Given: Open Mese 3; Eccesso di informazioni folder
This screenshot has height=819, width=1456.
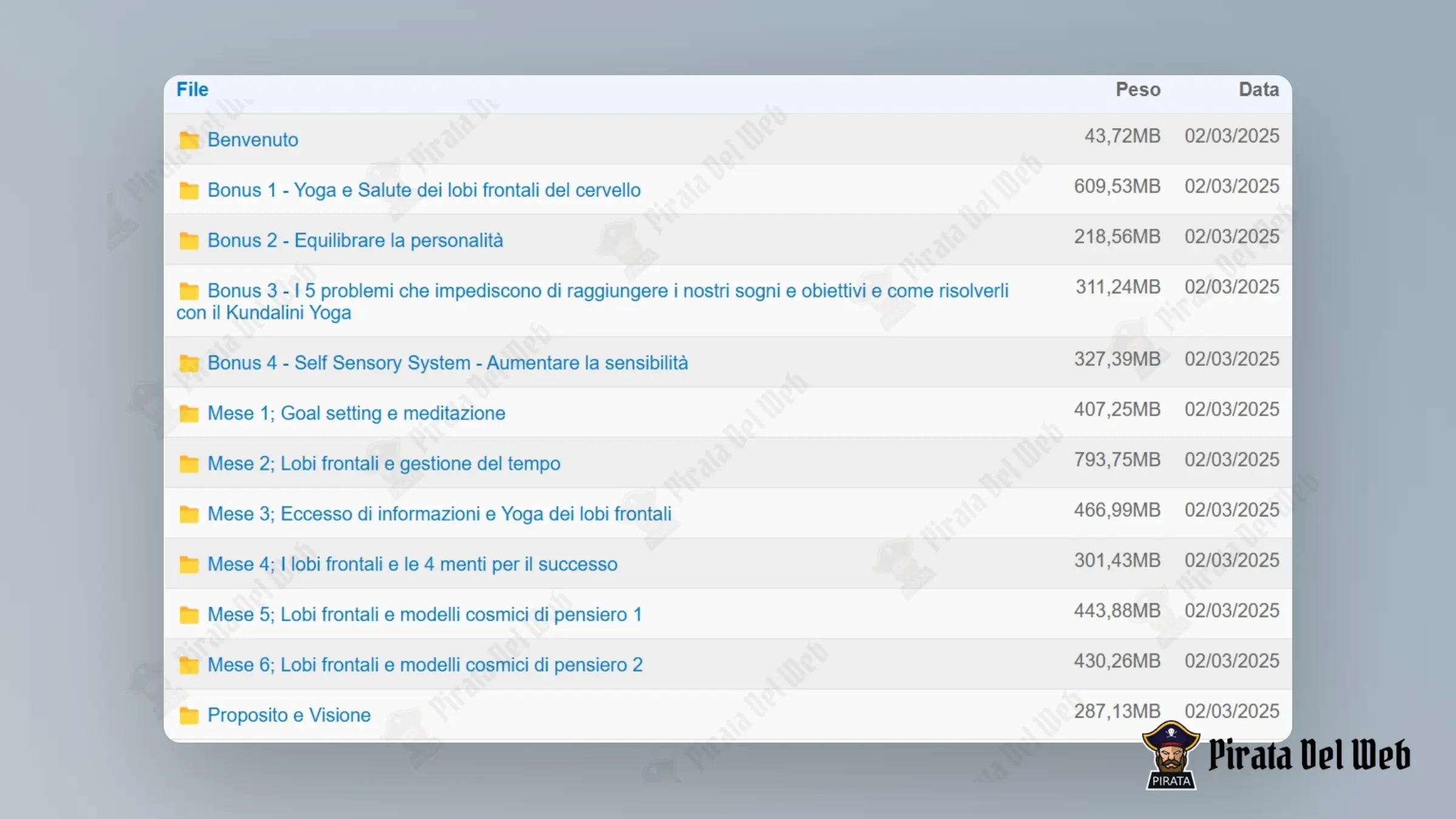Looking at the screenshot, I should click(x=440, y=514).
